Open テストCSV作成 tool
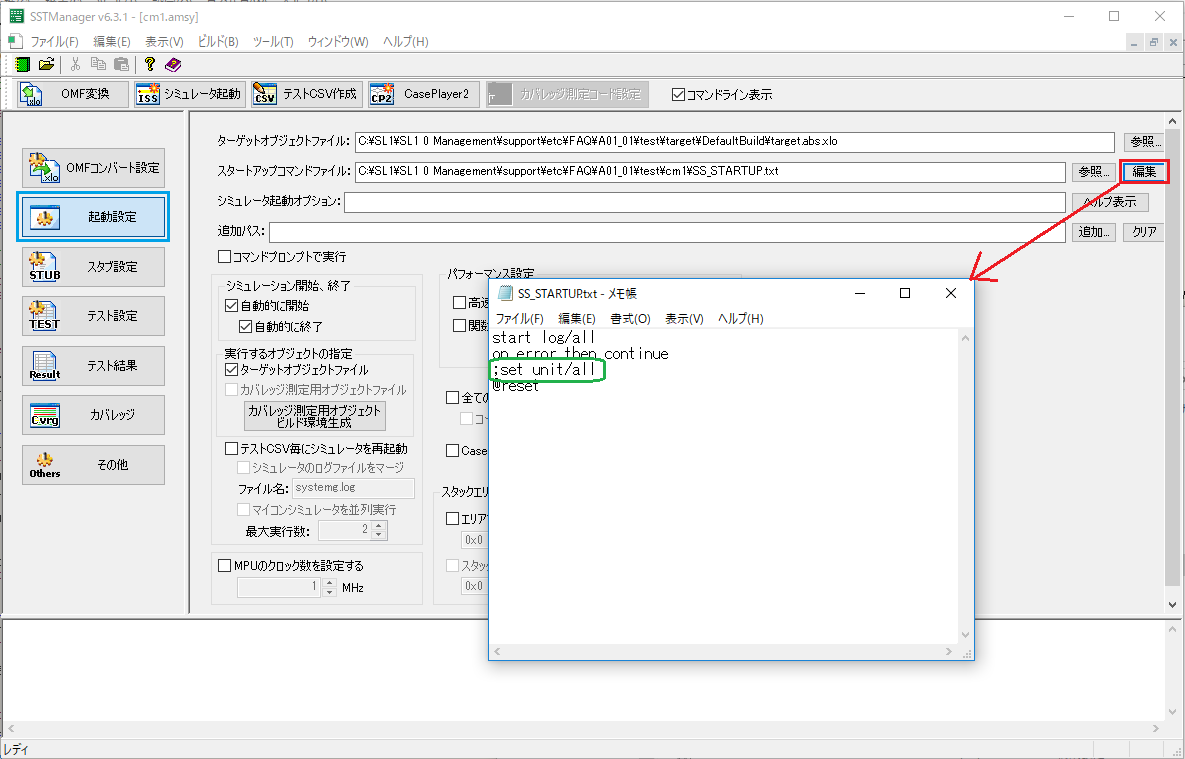The image size is (1185, 759). coord(305,94)
